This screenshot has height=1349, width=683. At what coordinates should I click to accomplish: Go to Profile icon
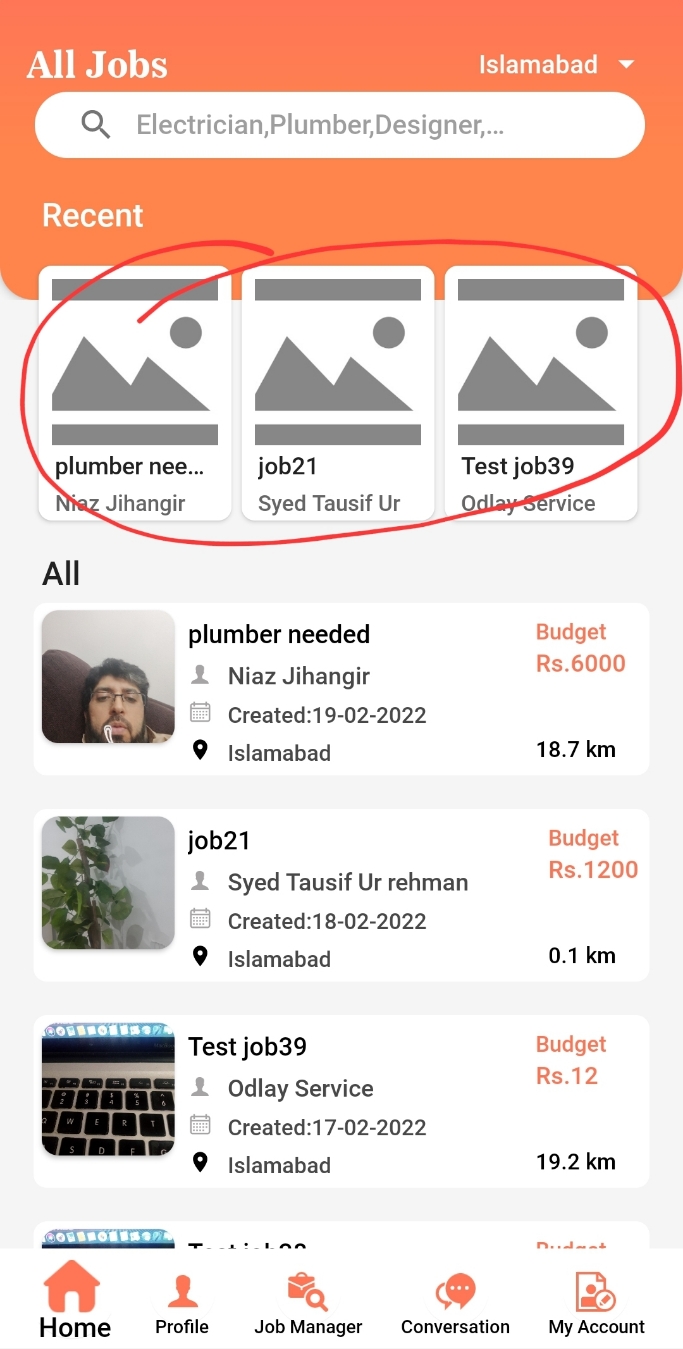tap(182, 1292)
